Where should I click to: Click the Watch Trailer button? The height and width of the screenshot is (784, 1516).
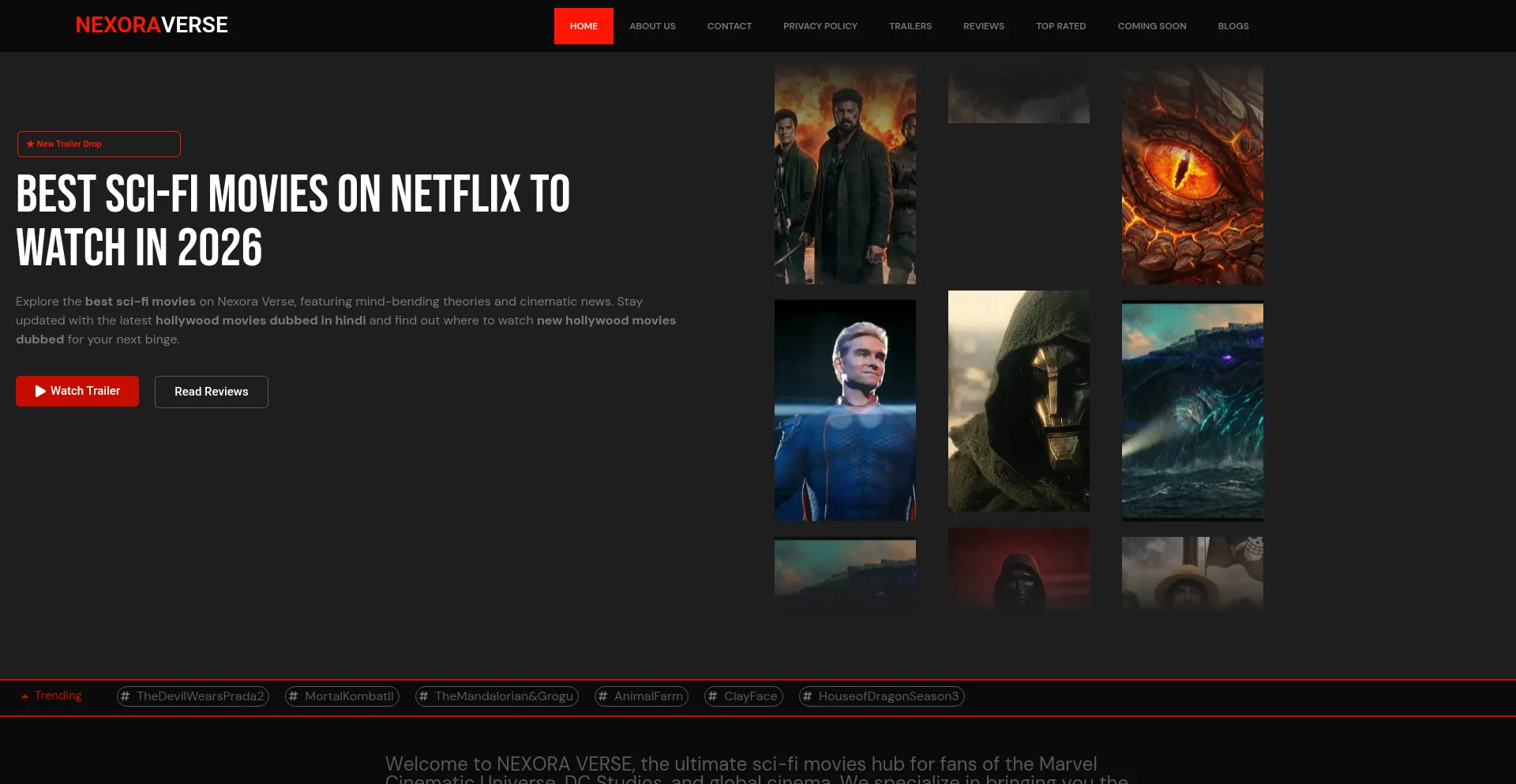(77, 391)
